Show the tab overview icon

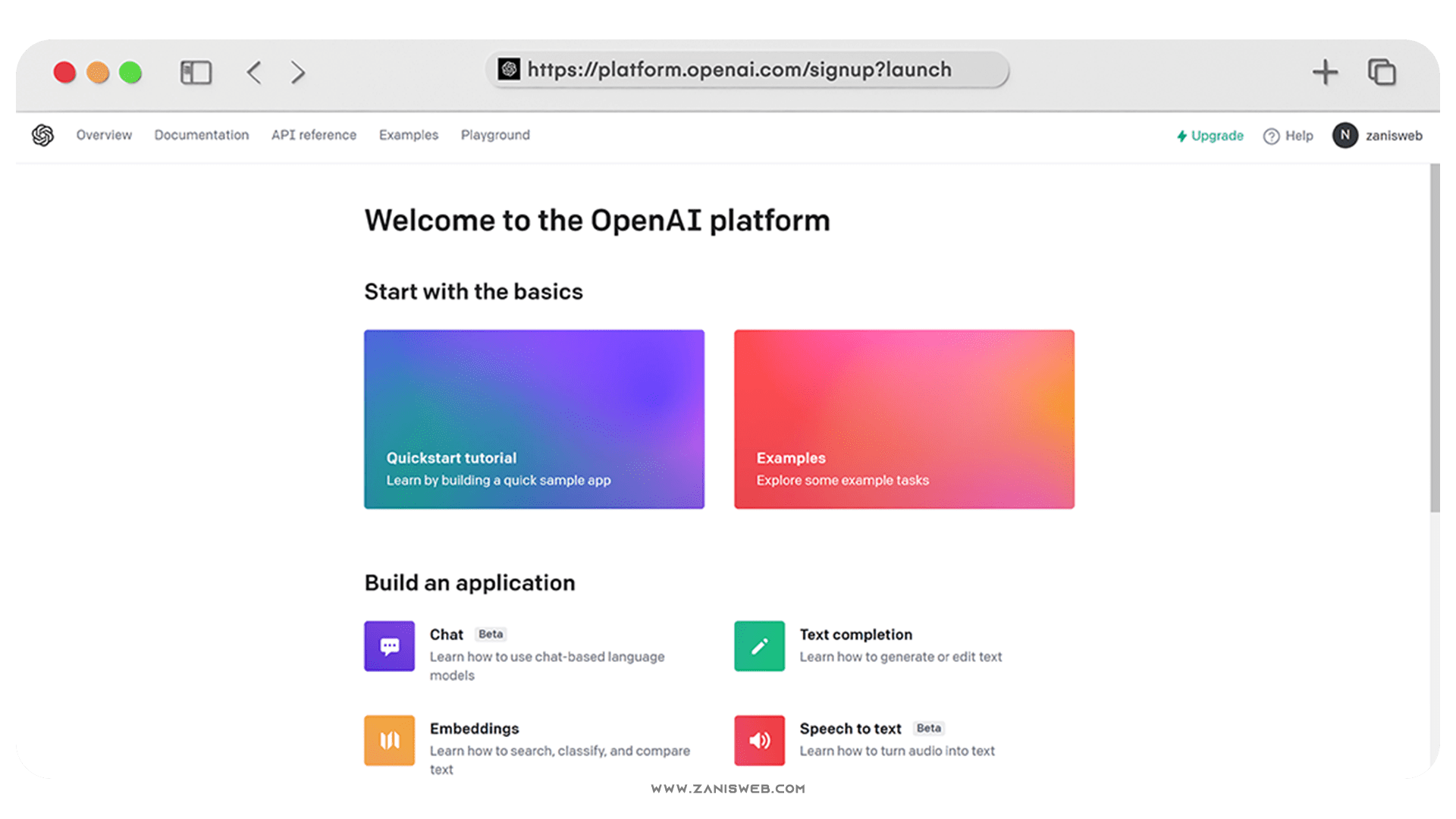pyautogui.click(x=1382, y=73)
